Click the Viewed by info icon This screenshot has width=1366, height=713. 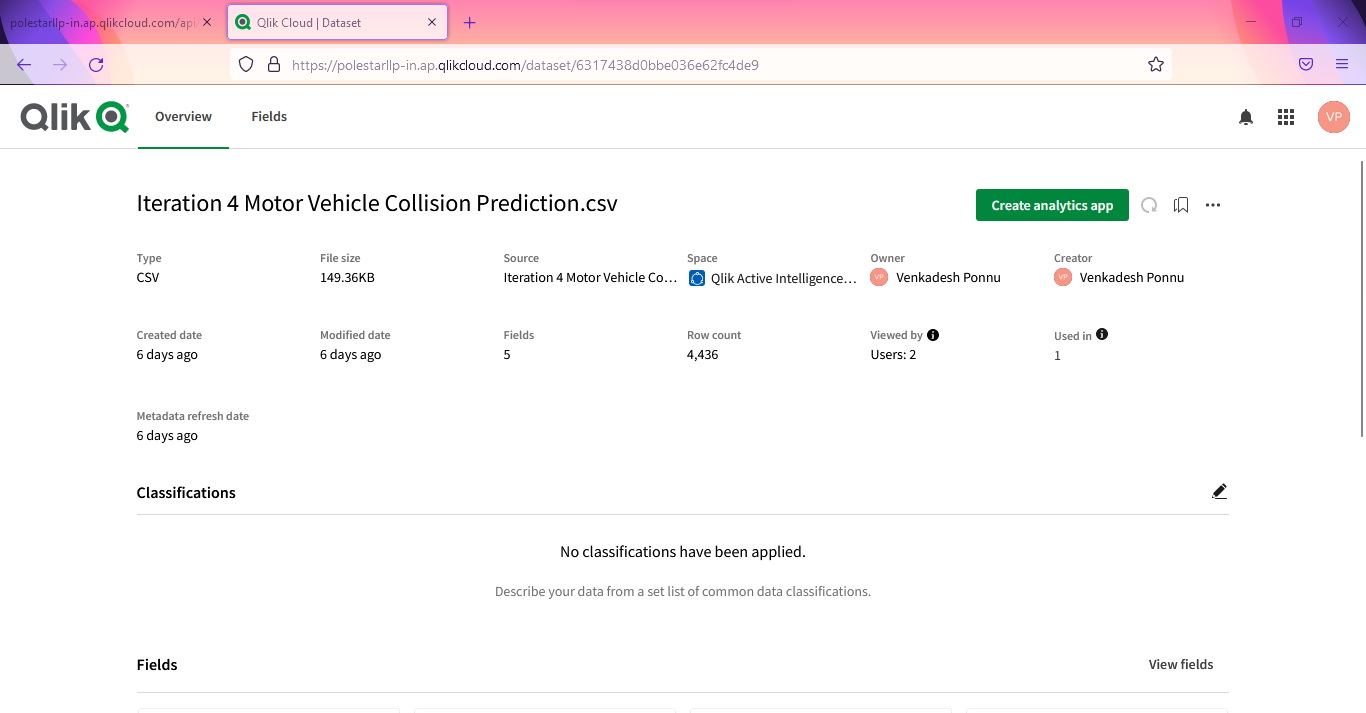pyautogui.click(x=933, y=335)
